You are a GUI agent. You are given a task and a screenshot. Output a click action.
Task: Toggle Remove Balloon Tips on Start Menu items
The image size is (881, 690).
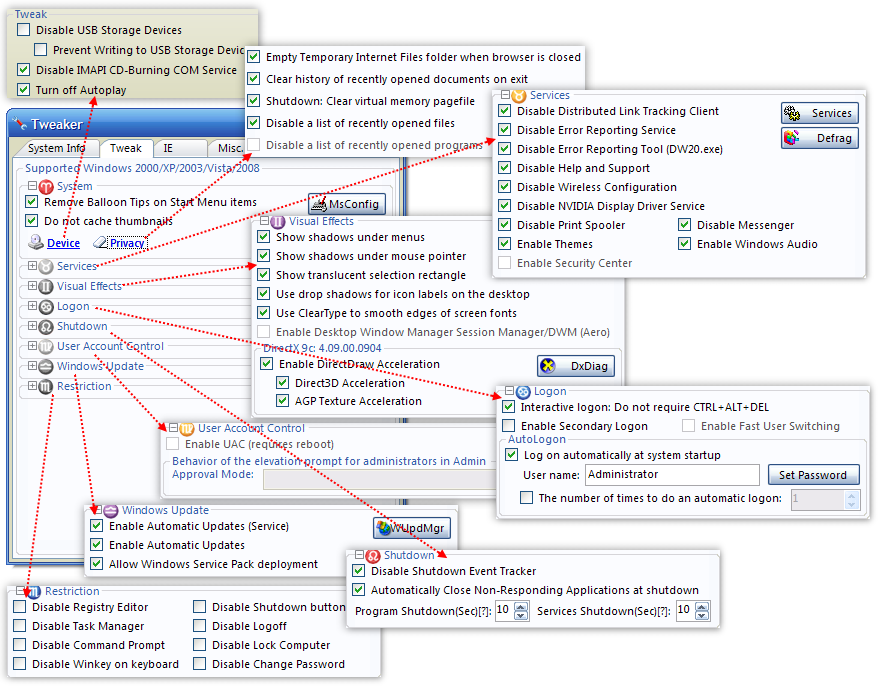point(31,202)
